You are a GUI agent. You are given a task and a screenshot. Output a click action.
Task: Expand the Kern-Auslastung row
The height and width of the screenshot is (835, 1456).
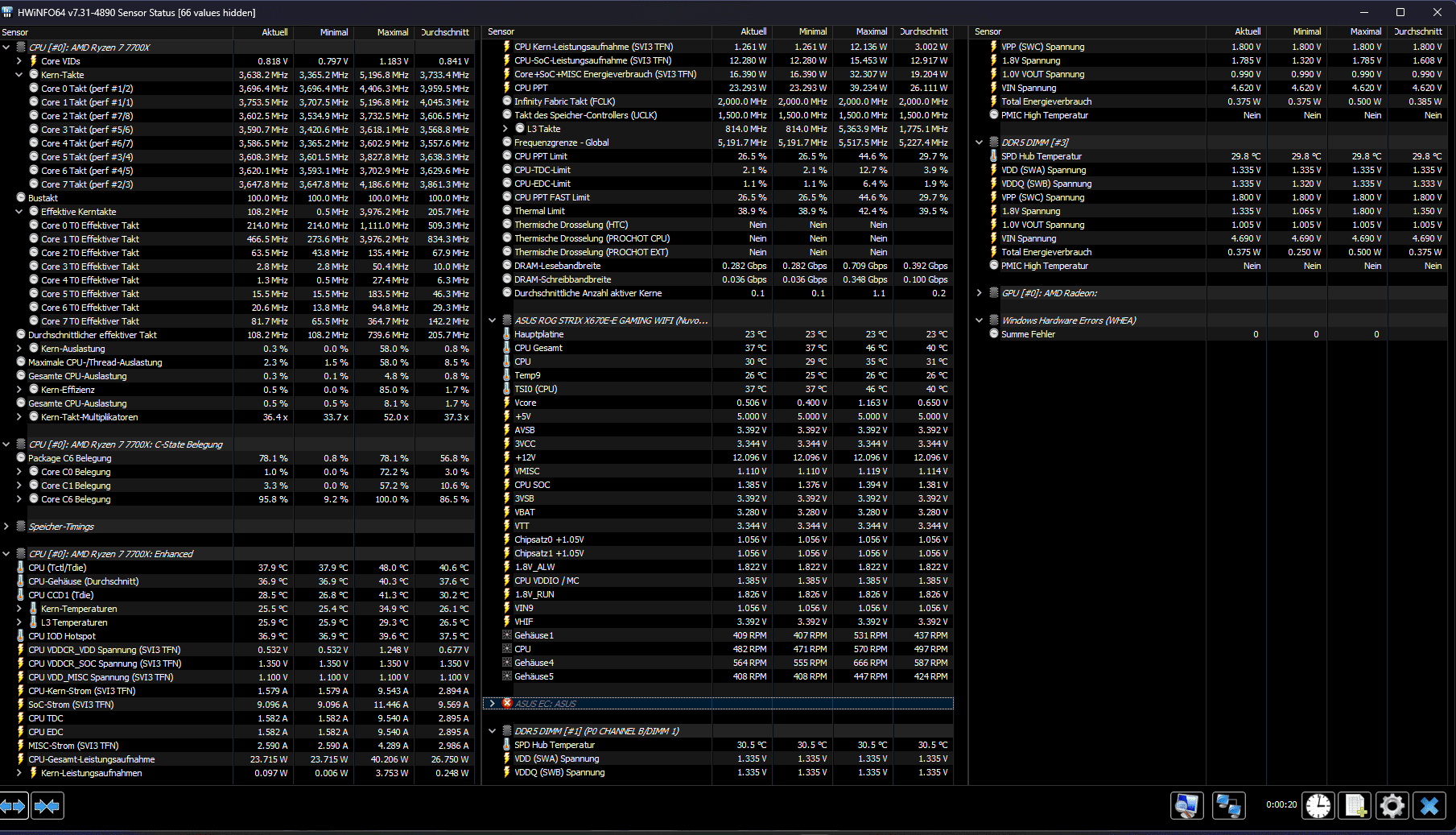19,349
